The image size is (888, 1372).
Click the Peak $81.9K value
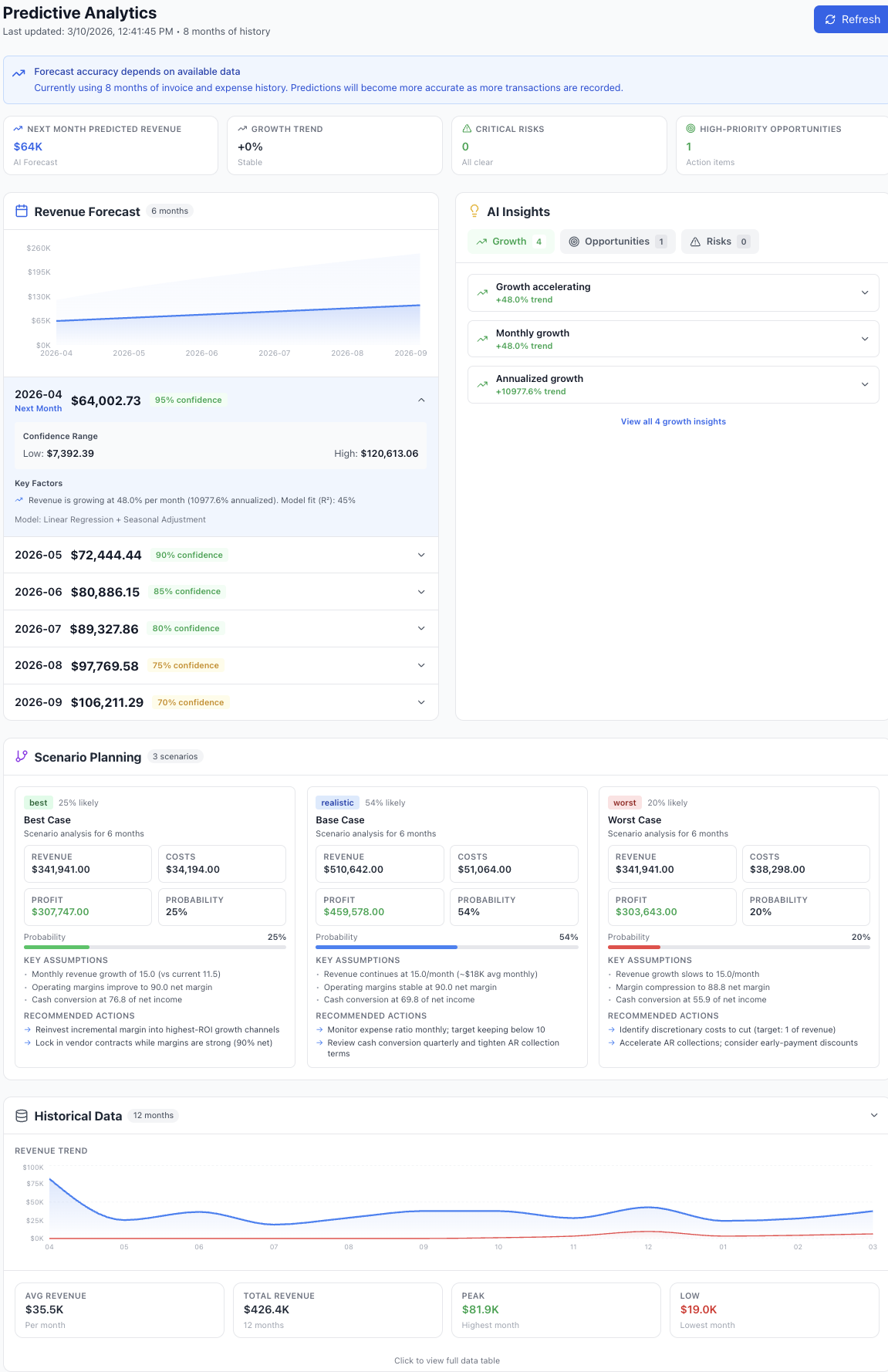(481, 1309)
